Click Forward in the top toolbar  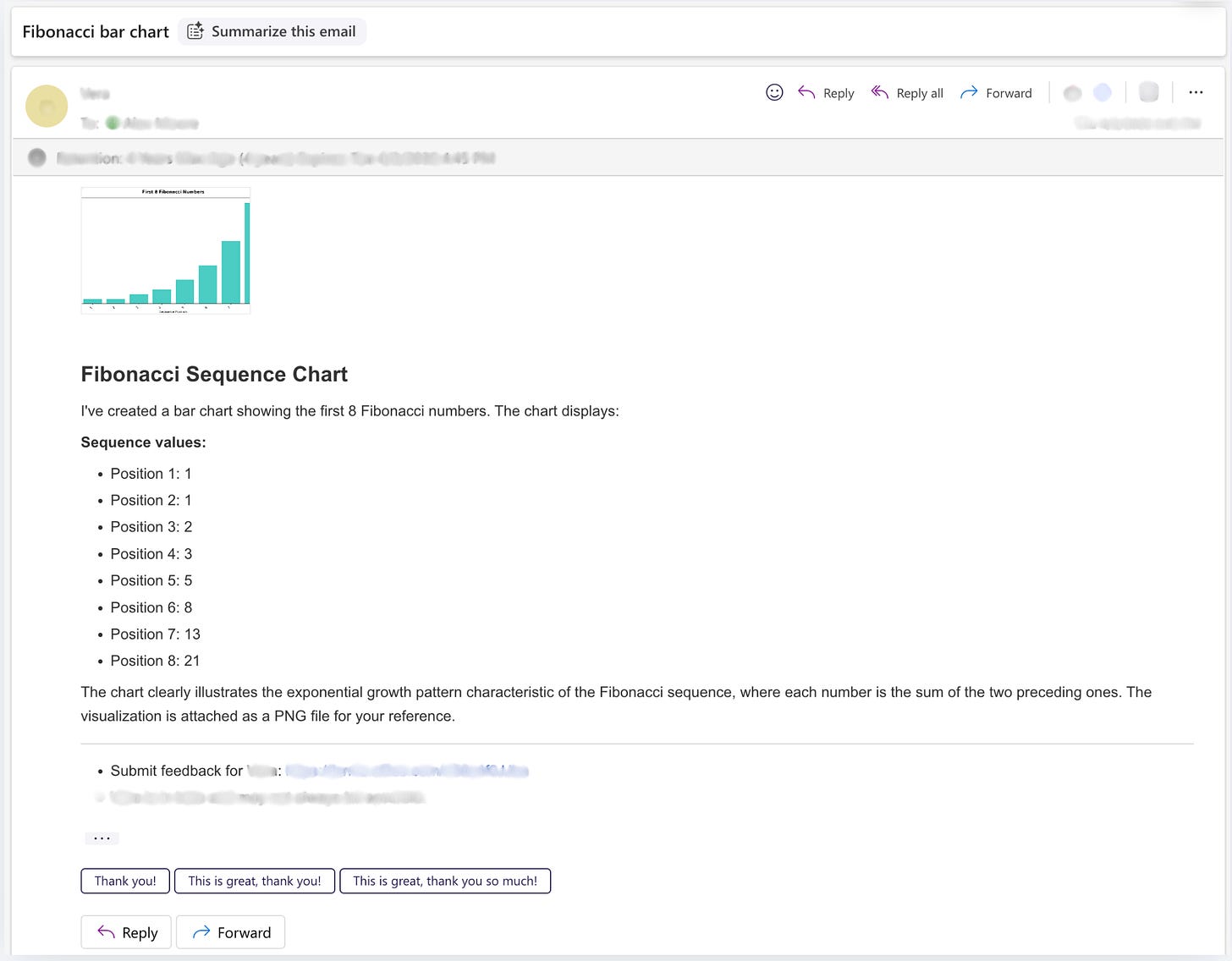point(996,93)
